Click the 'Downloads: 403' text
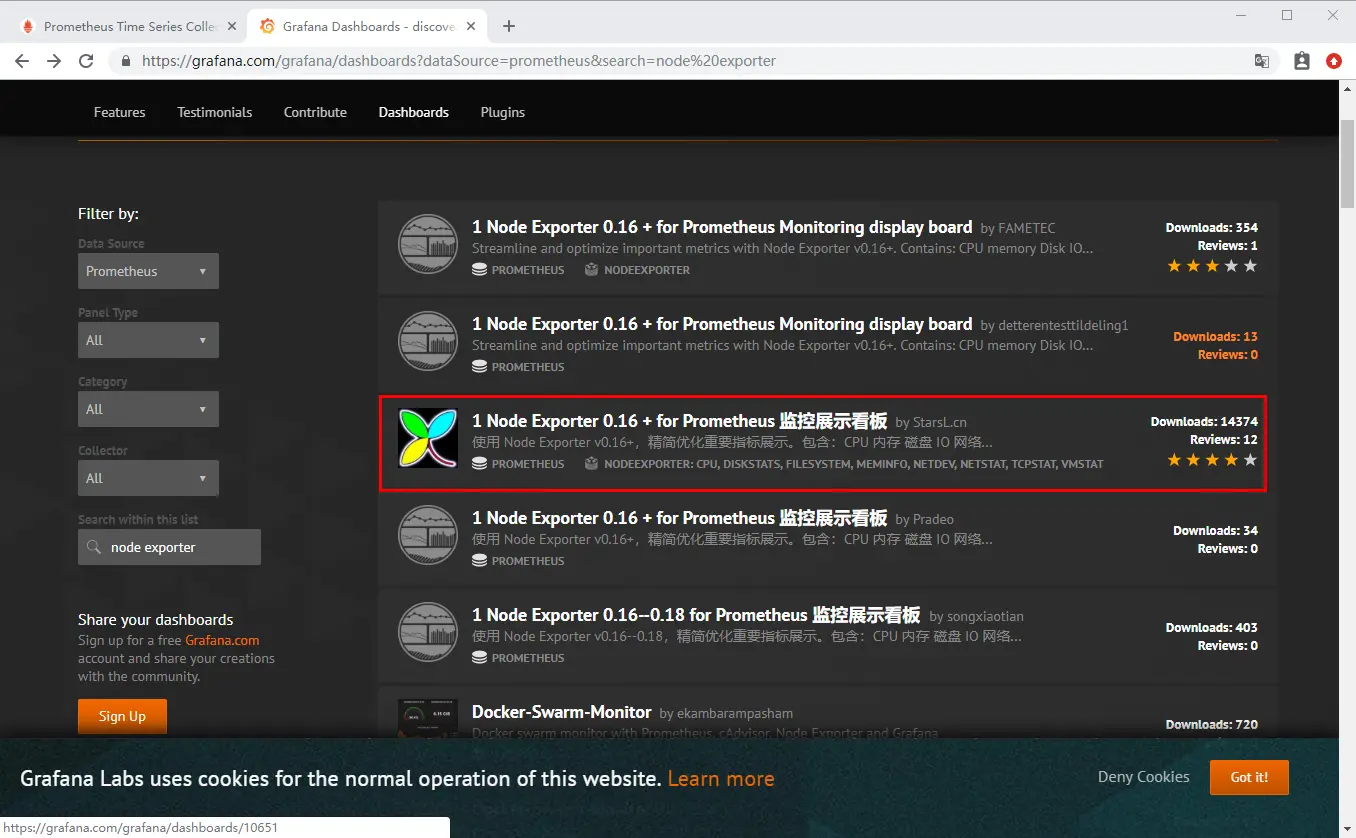1356x838 pixels. click(x=1212, y=628)
